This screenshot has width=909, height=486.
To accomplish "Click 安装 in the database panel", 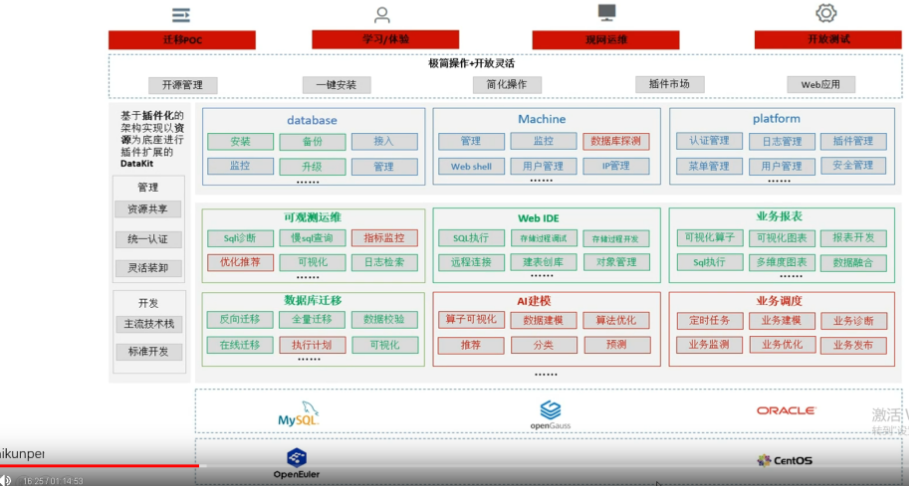I will [240, 142].
